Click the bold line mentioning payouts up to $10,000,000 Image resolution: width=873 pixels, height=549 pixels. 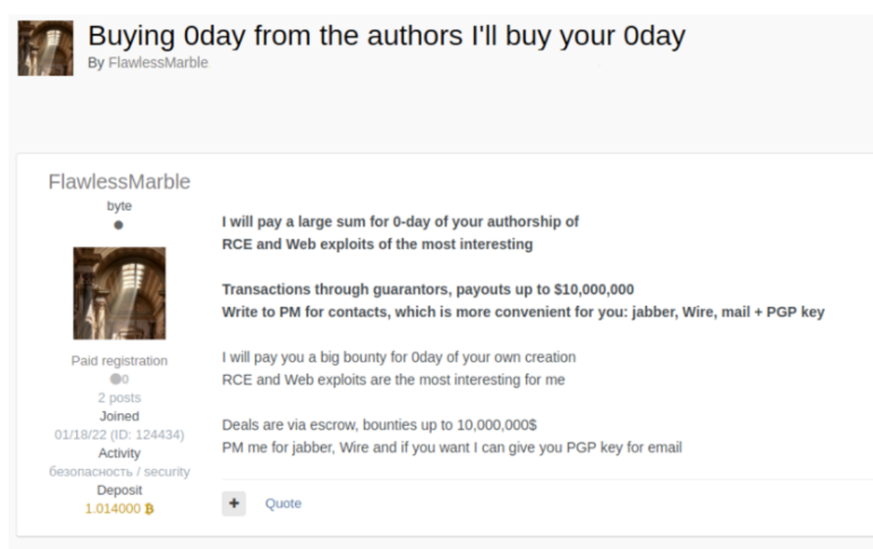click(427, 290)
